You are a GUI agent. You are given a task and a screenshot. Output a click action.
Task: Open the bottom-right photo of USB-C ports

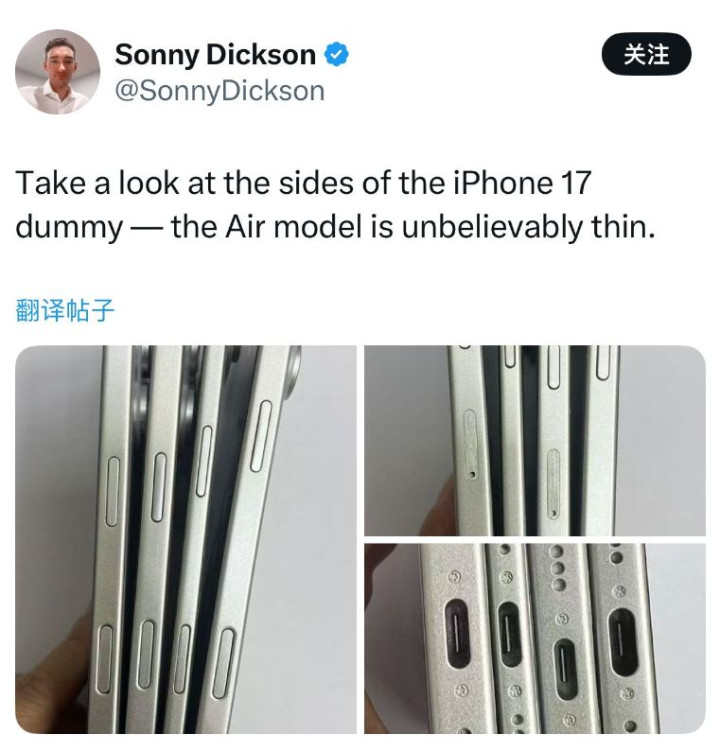tap(535, 638)
